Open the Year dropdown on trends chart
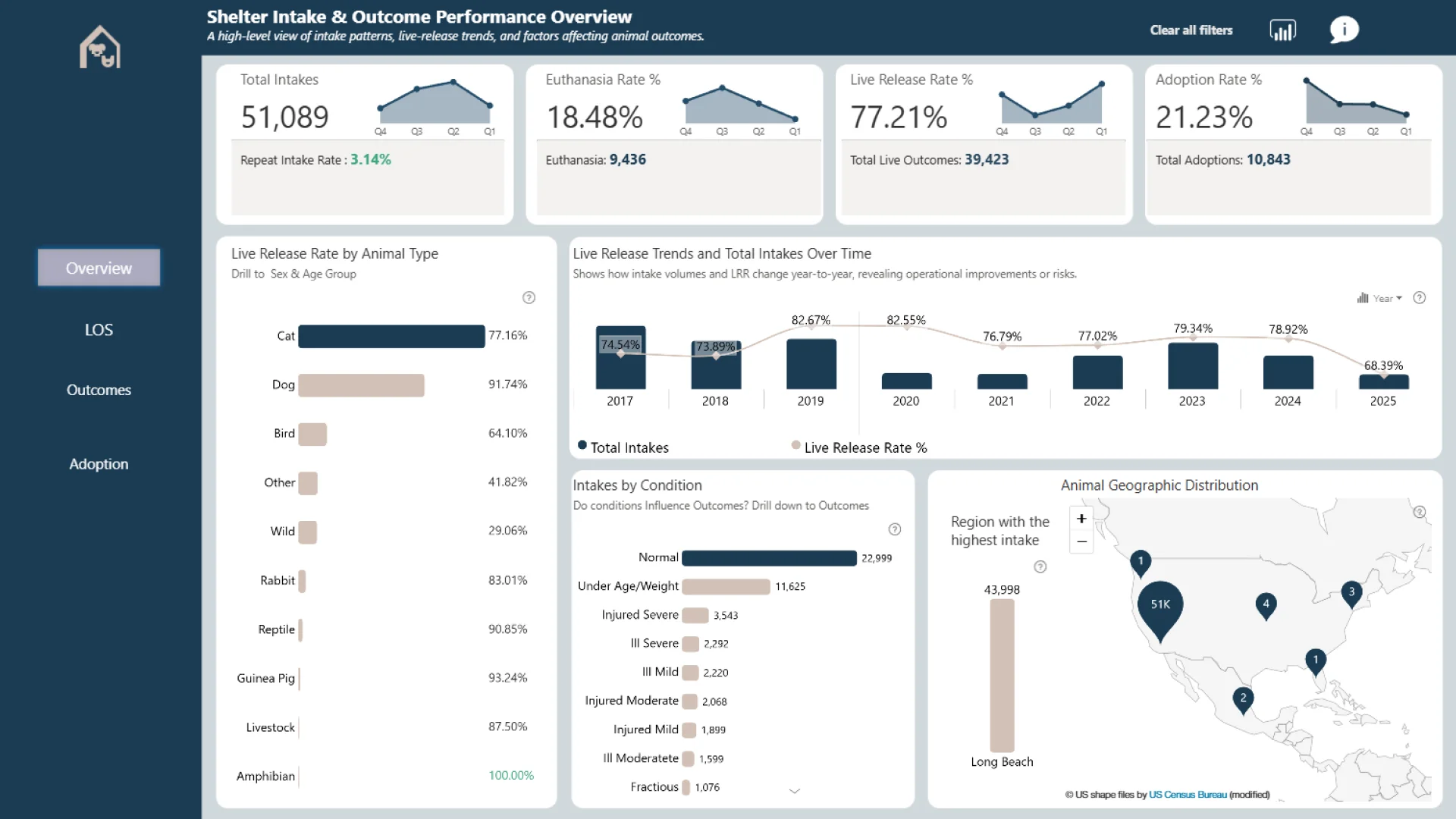Viewport: 1456px width, 819px height. point(1386,298)
